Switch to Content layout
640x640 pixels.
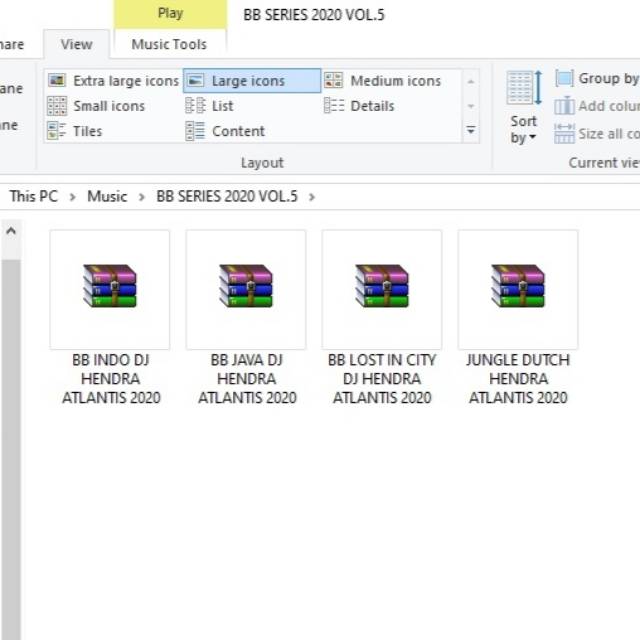pos(226,131)
